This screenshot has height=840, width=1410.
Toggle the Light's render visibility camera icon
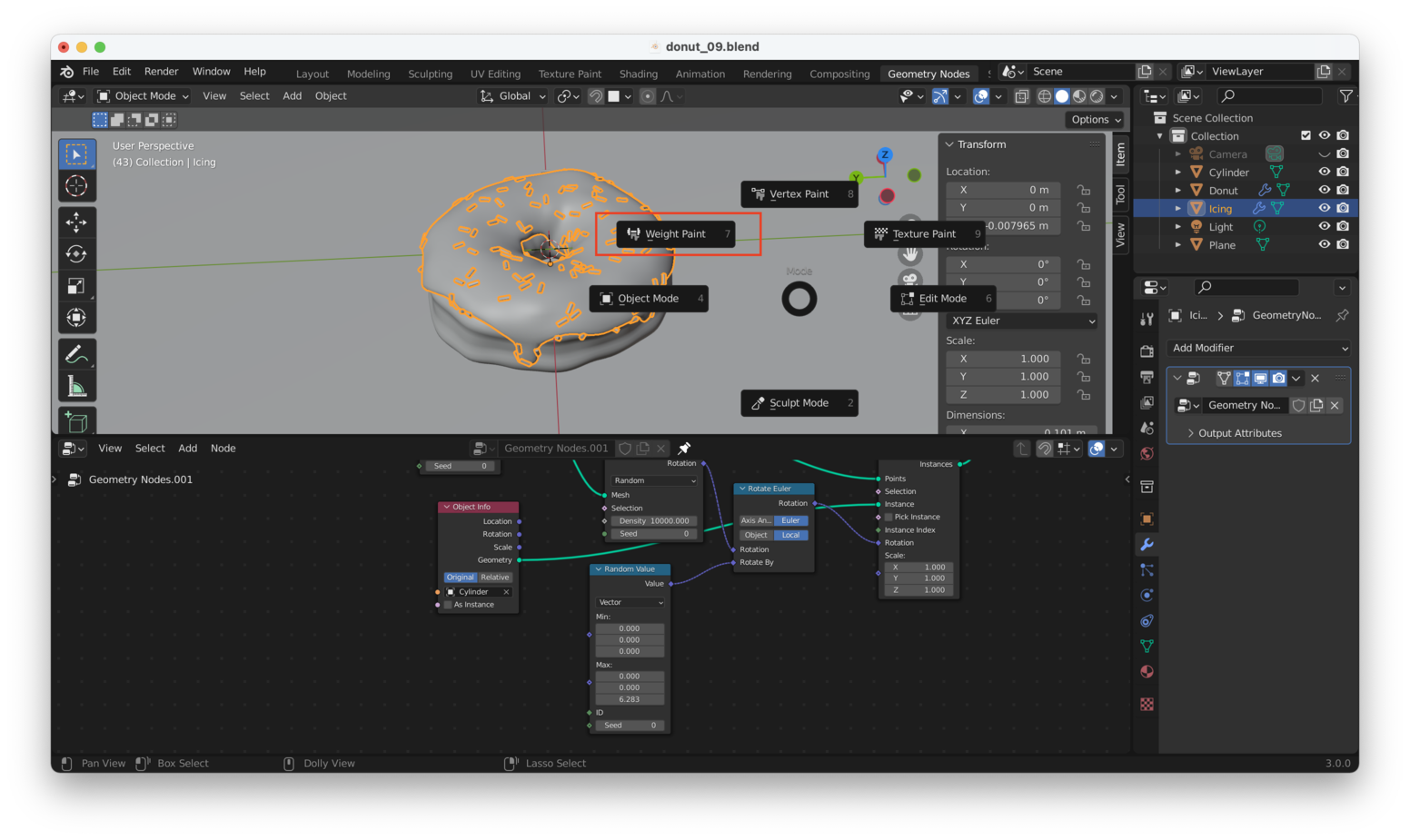(1343, 226)
